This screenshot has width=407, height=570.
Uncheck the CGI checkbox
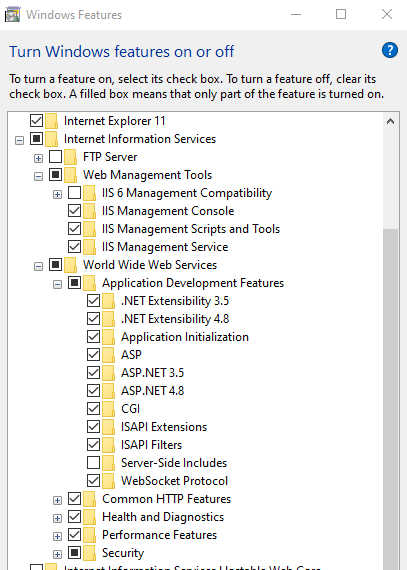tap(93, 409)
